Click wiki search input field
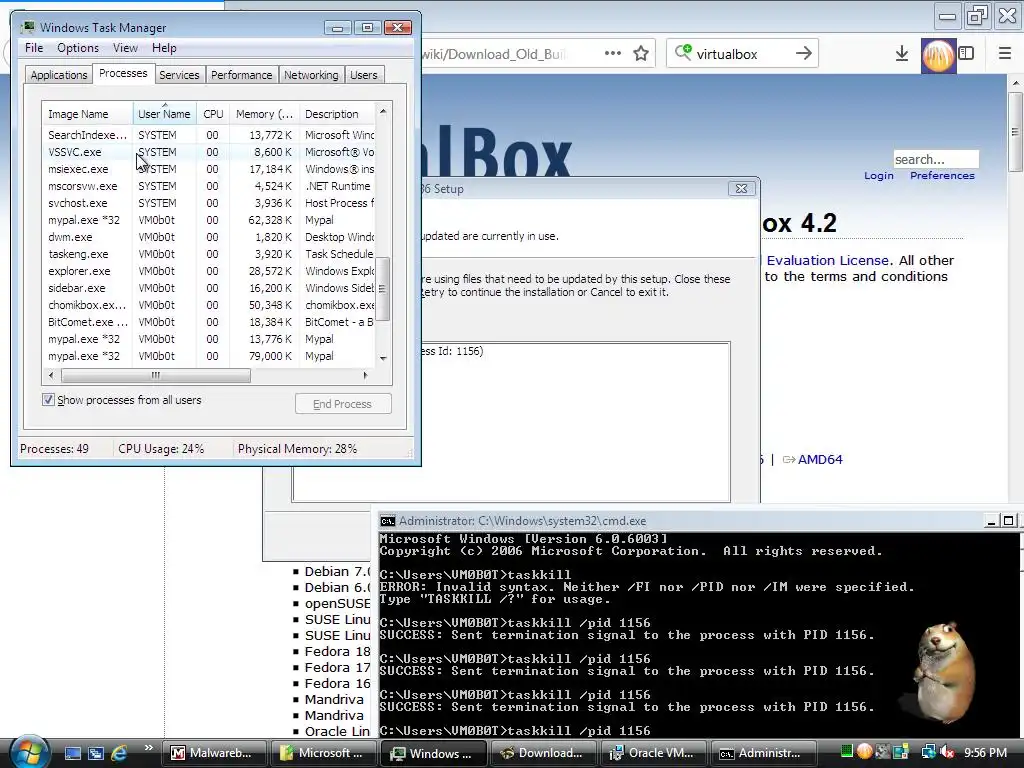 [x=936, y=159]
